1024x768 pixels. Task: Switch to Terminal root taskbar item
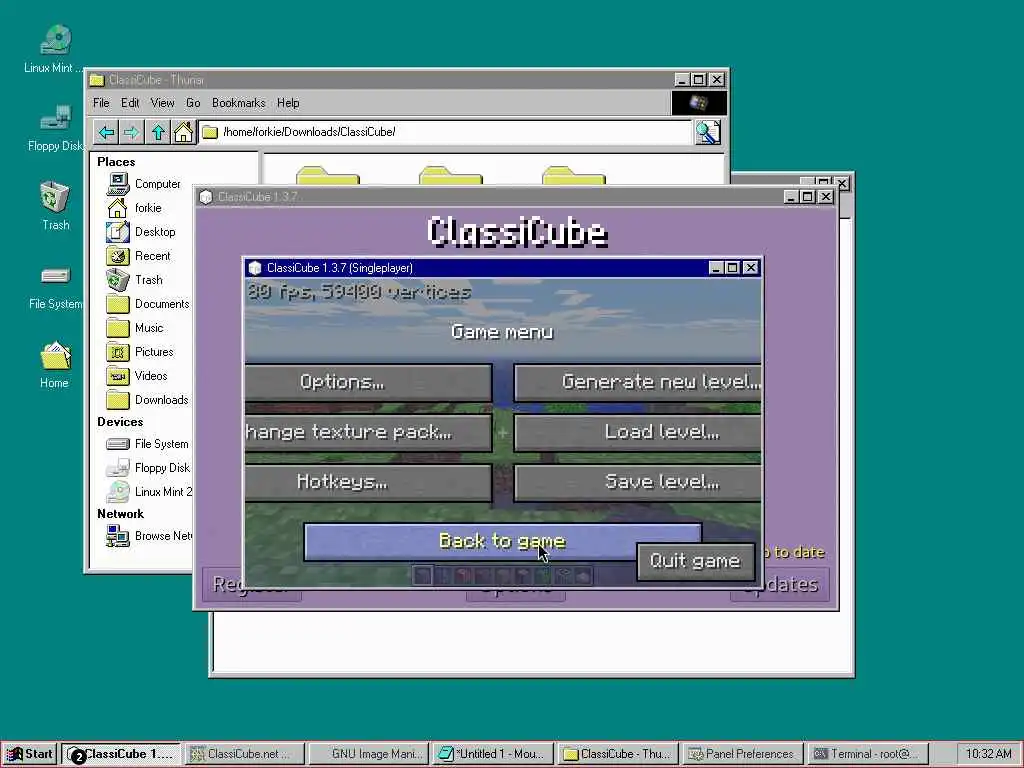[867, 754]
